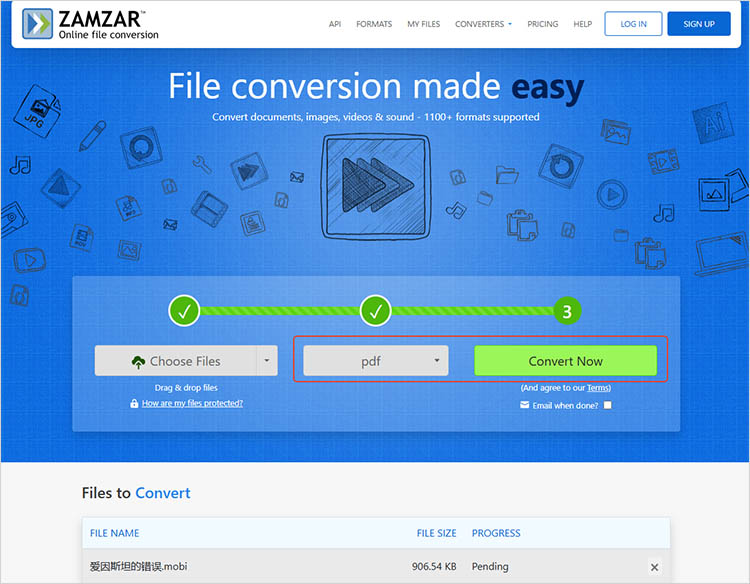Image resolution: width=750 pixels, height=584 pixels.
Task: Click the Convert Now button
Action: (565, 361)
